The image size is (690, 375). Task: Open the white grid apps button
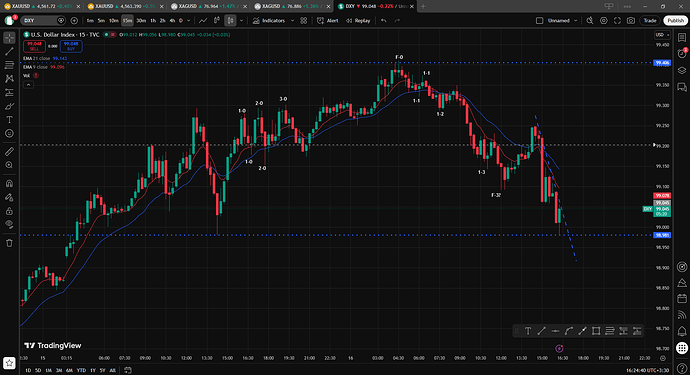pos(682,348)
